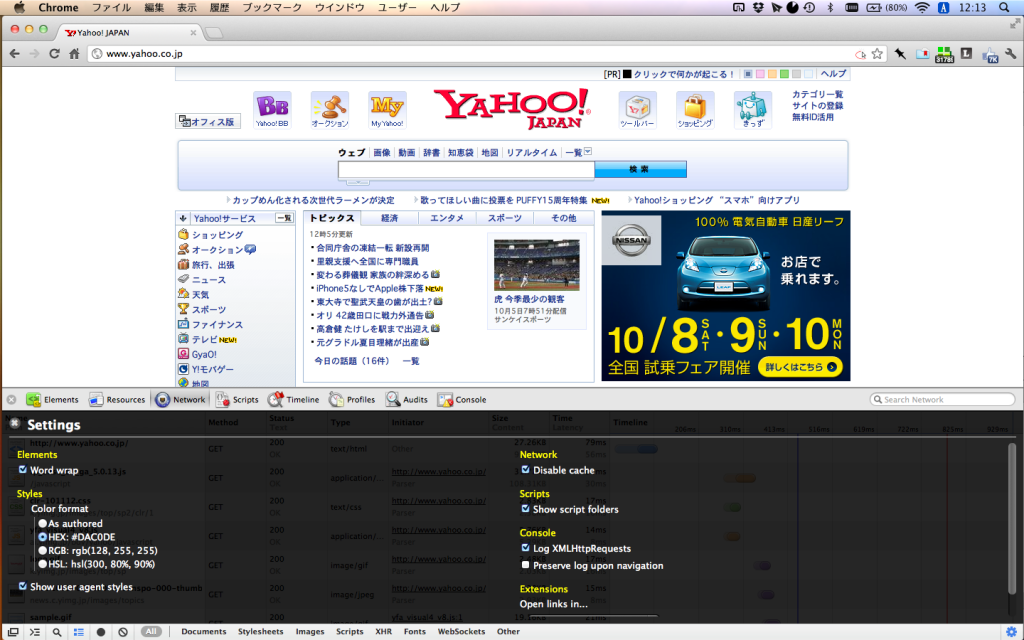Filter network requests by Stylesheets
This screenshot has width=1024, height=640.
pyautogui.click(x=261, y=632)
